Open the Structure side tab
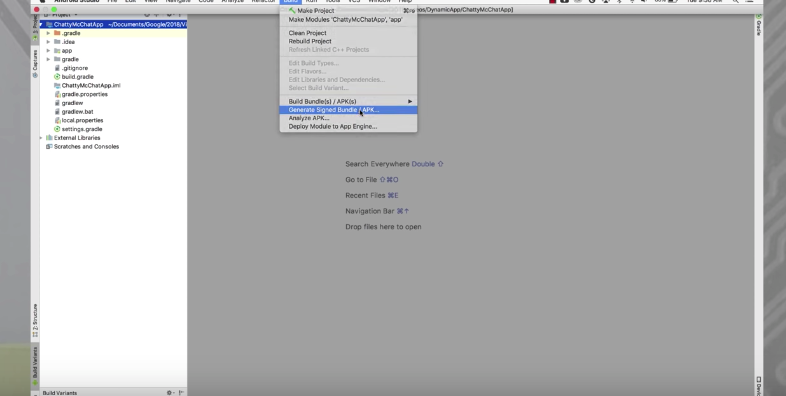 click(x=35, y=320)
